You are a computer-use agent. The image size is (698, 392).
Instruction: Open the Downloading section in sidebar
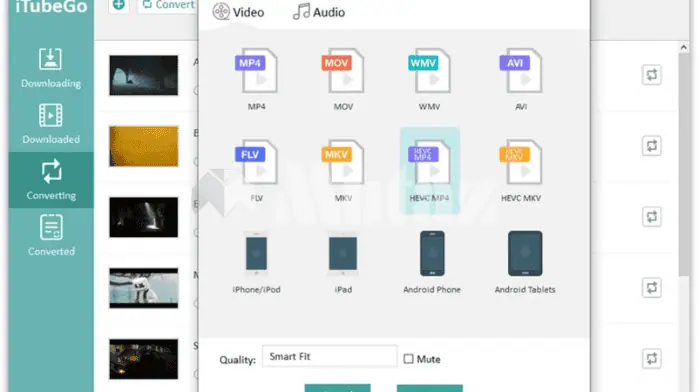point(51,68)
